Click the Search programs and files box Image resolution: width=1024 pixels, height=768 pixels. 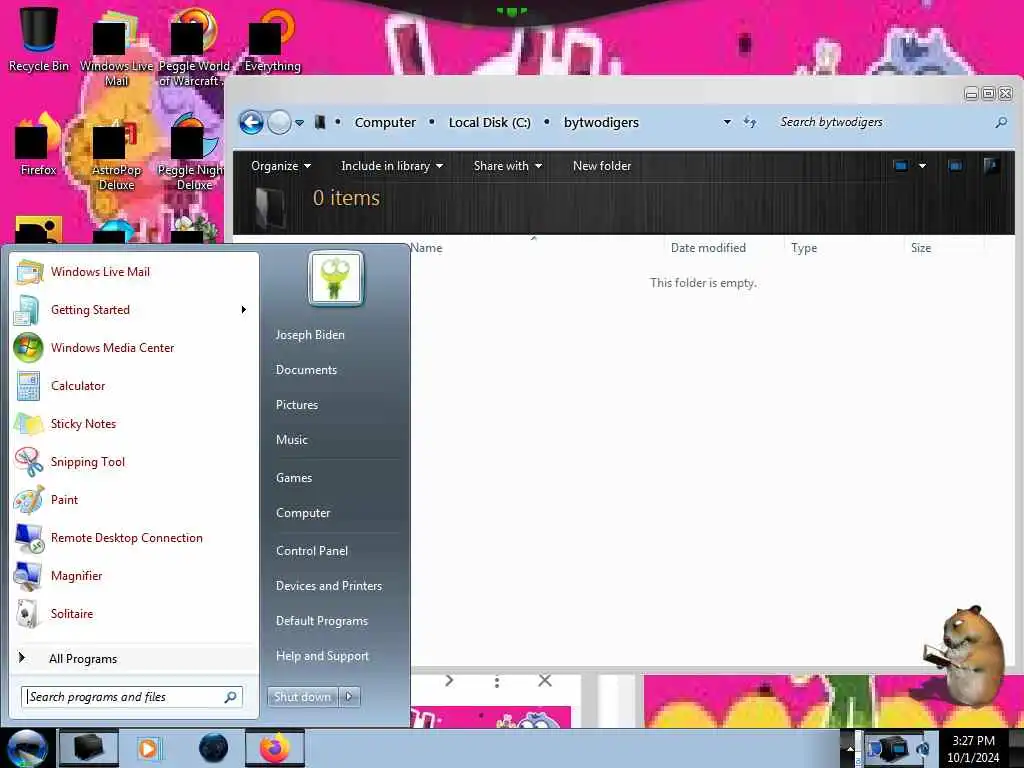click(132, 697)
